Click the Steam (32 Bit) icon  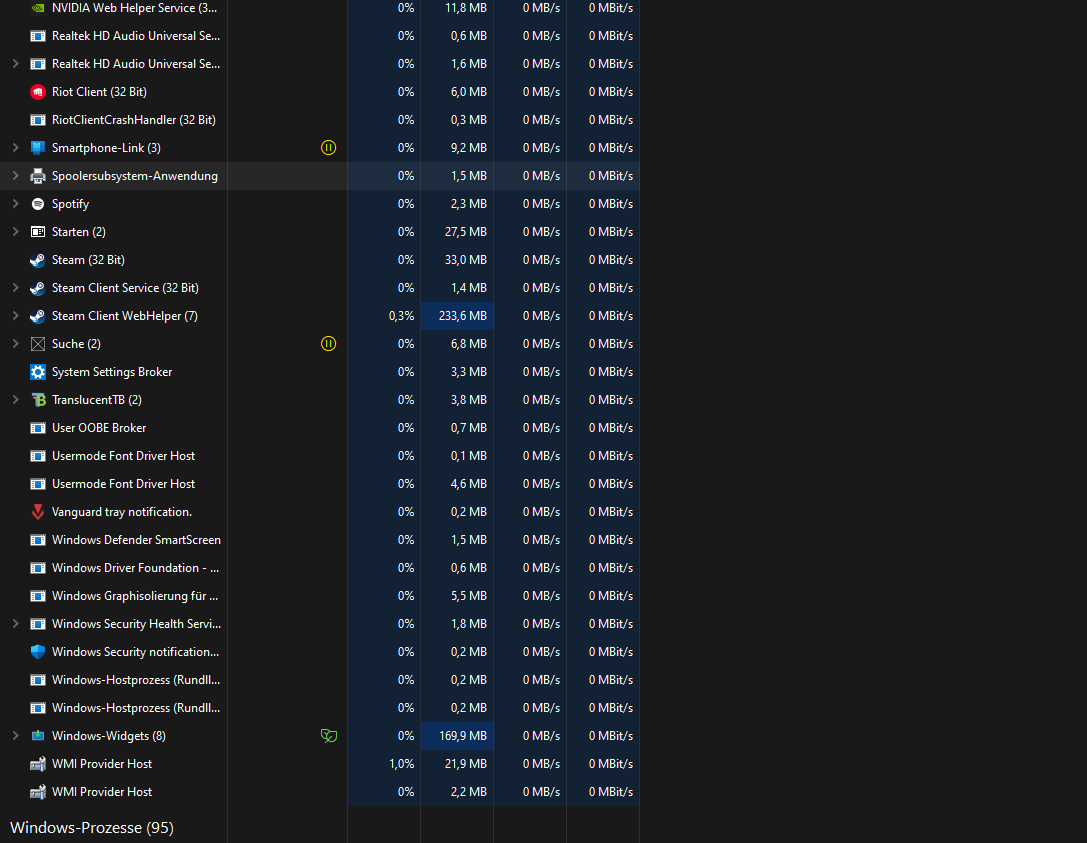[37, 259]
